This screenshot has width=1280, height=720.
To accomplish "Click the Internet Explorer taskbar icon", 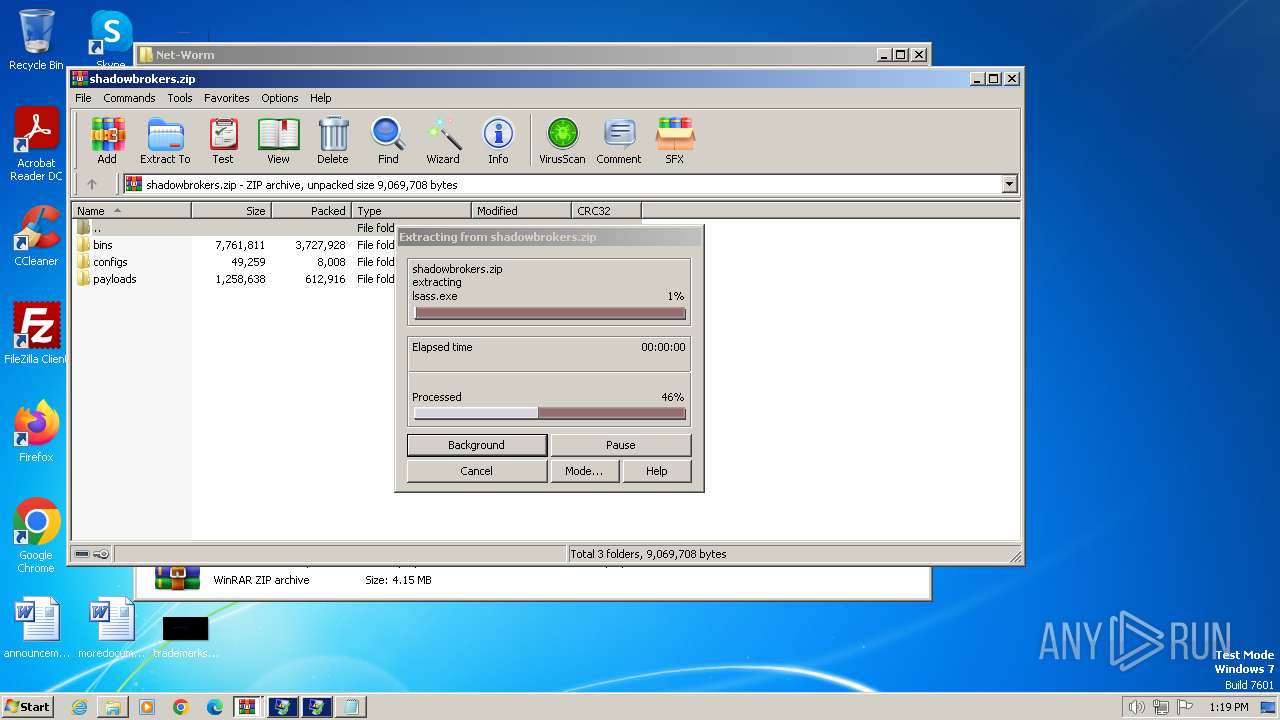I will pyautogui.click(x=79, y=707).
